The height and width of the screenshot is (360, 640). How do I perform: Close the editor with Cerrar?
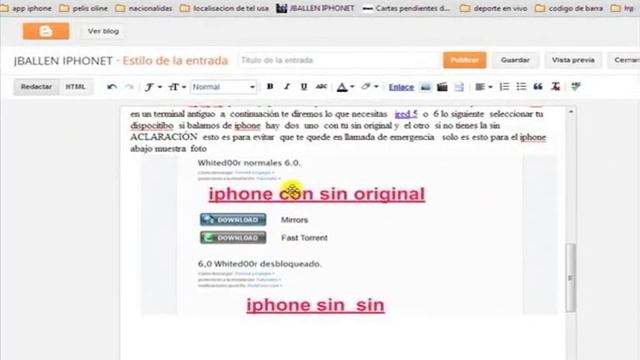point(624,60)
